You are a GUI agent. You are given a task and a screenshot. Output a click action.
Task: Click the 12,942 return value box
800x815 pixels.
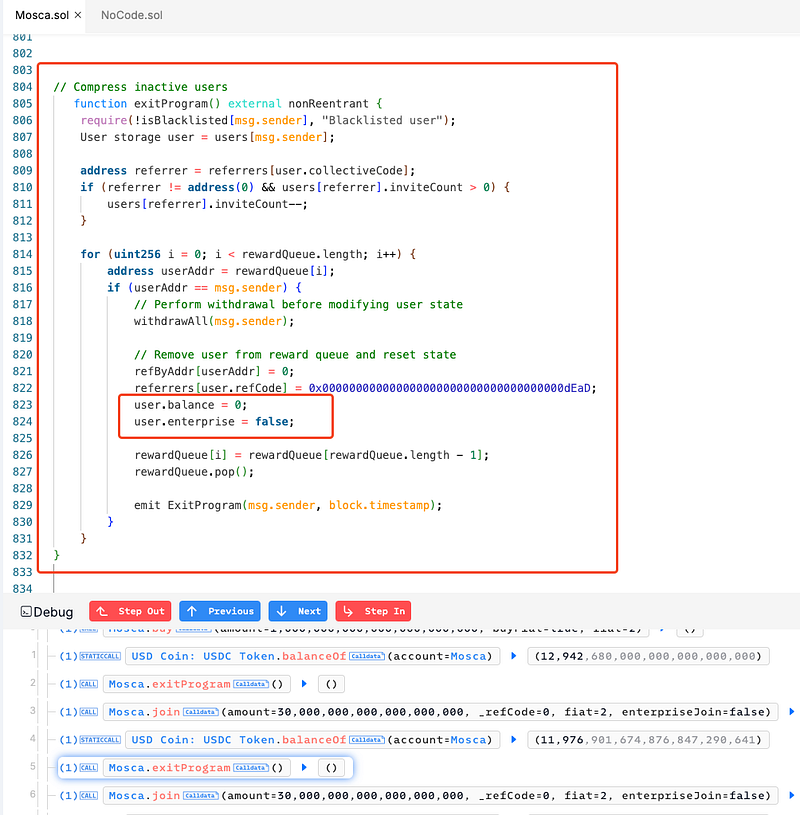coord(648,656)
